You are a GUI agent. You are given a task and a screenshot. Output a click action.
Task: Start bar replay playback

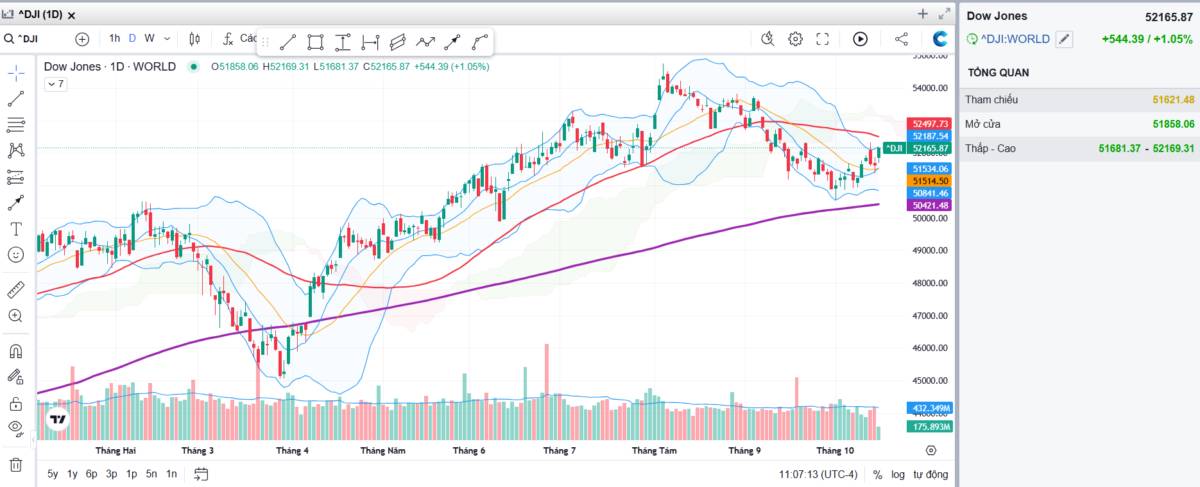pyautogui.click(x=860, y=38)
